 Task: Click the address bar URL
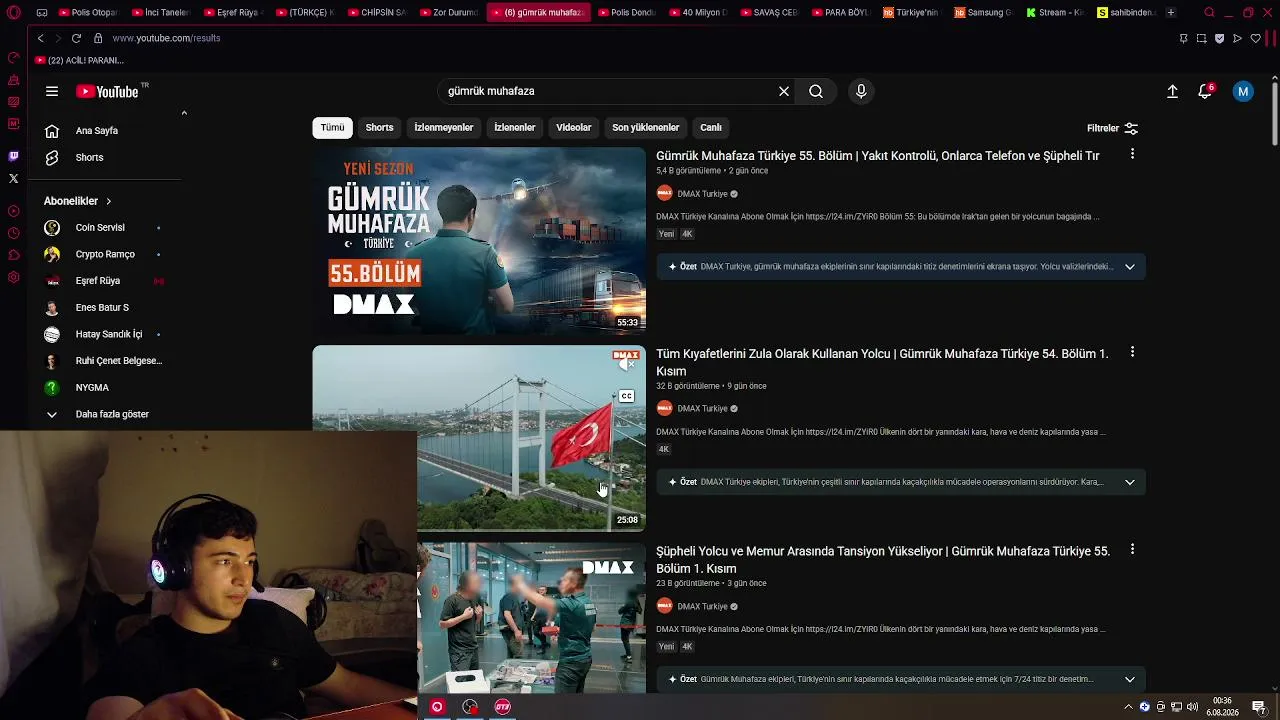click(166, 38)
